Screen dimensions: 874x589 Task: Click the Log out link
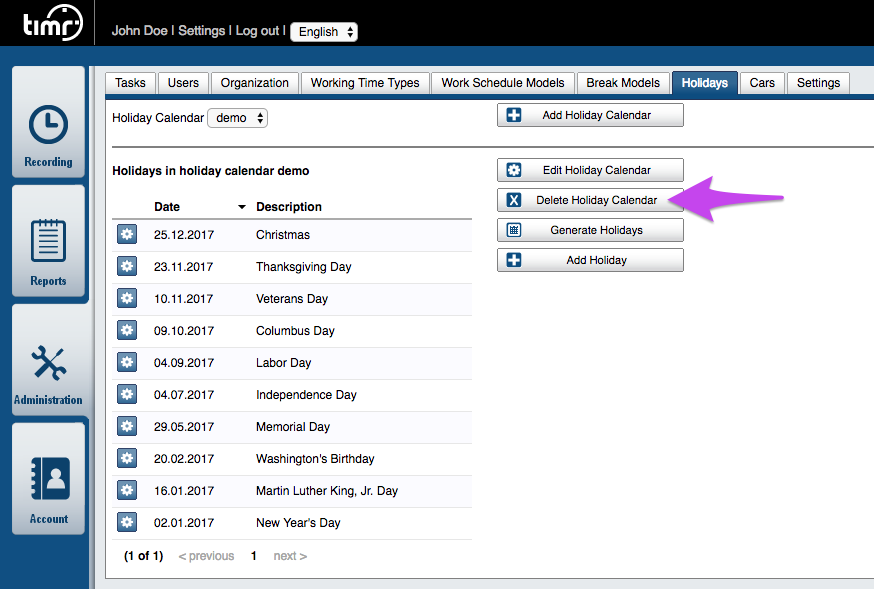[257, 31]
